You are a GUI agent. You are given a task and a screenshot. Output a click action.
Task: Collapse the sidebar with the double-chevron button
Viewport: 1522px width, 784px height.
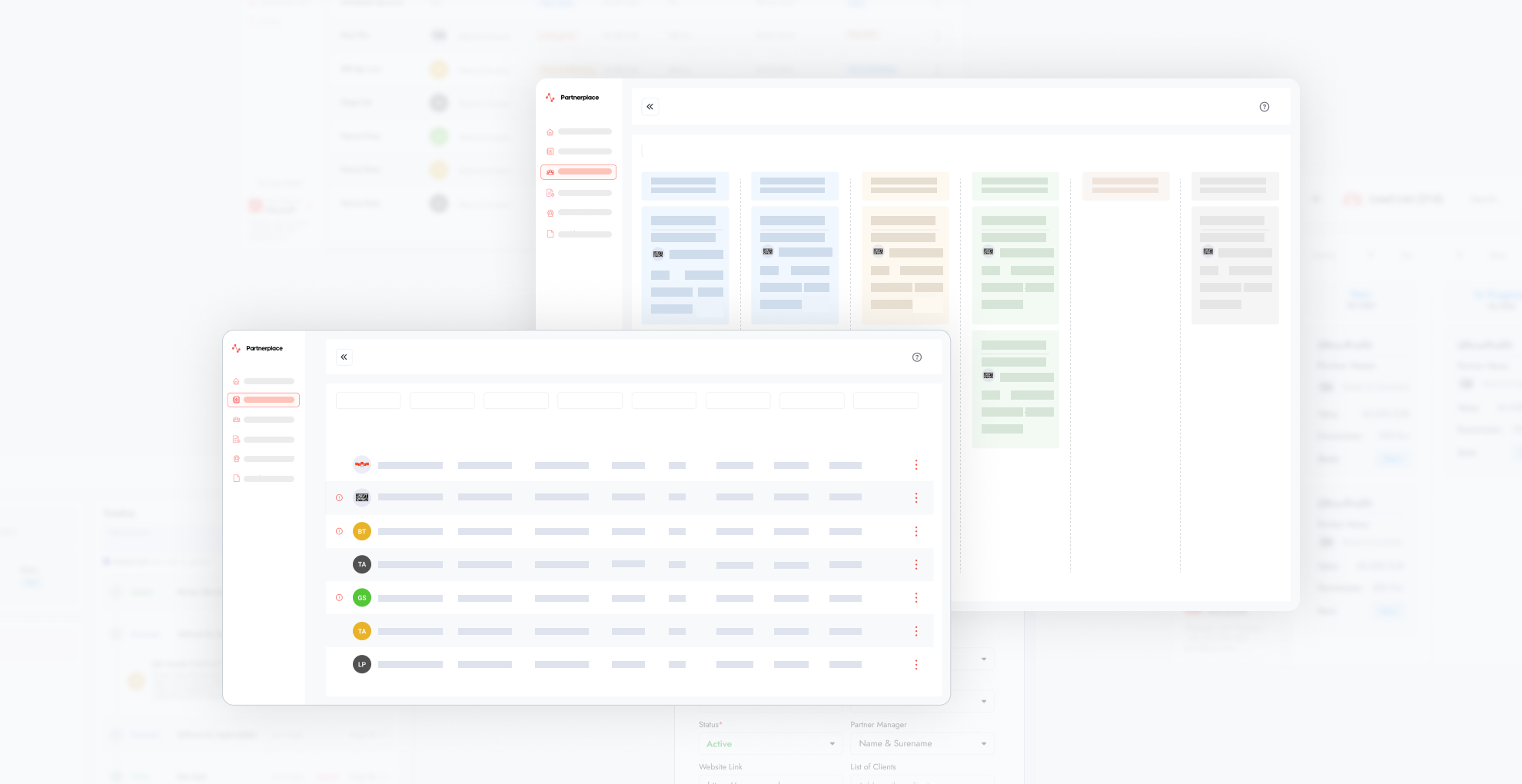click(344, 357)
